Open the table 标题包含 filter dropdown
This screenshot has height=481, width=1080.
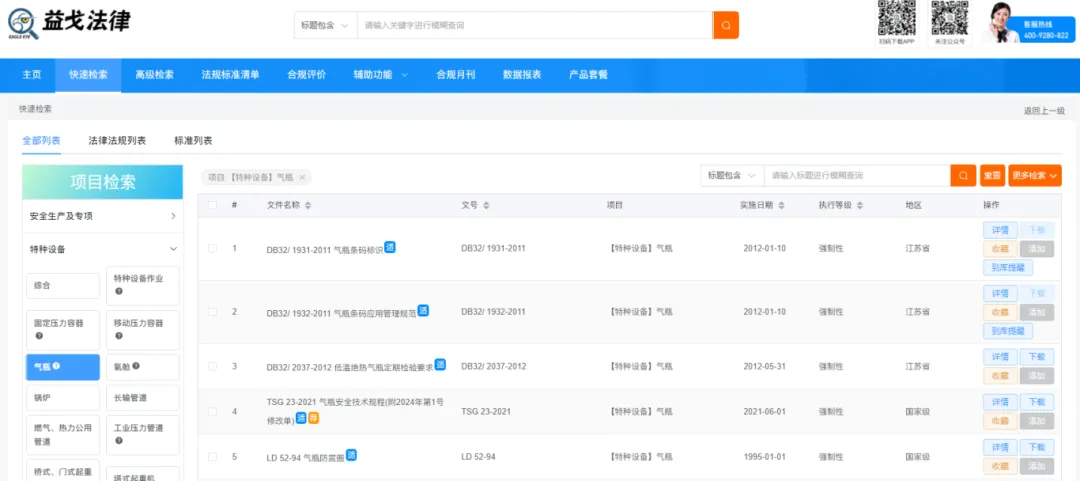[732, 176]
